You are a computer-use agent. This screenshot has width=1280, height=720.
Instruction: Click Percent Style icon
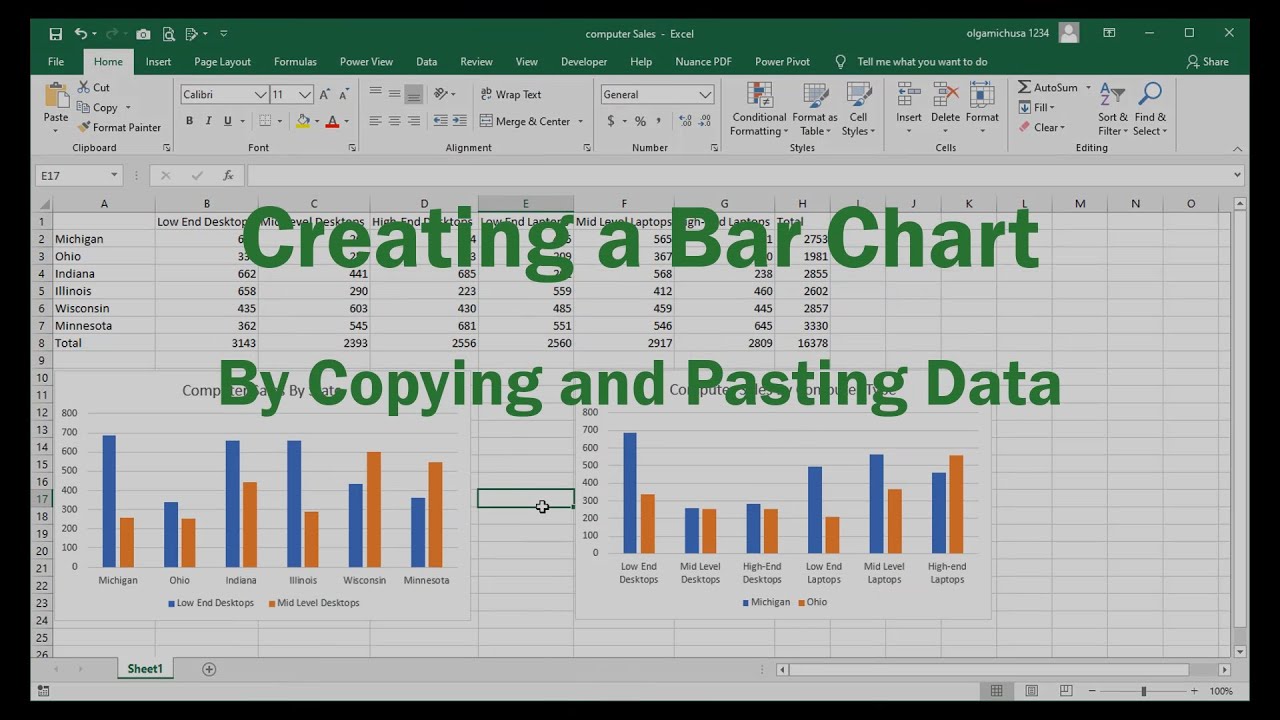[640, 121]
